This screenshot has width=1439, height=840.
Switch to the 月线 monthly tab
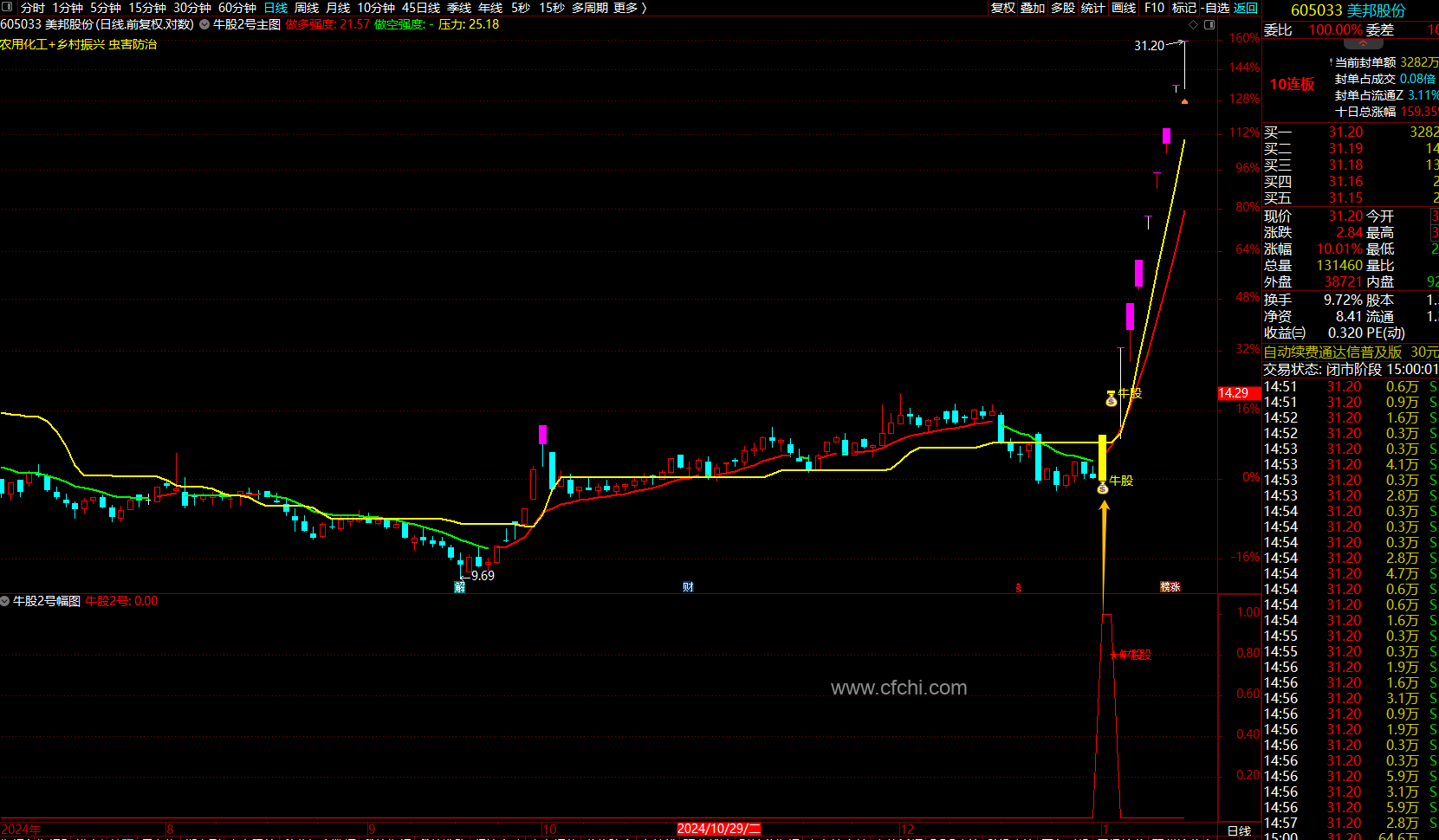(338, 8)
